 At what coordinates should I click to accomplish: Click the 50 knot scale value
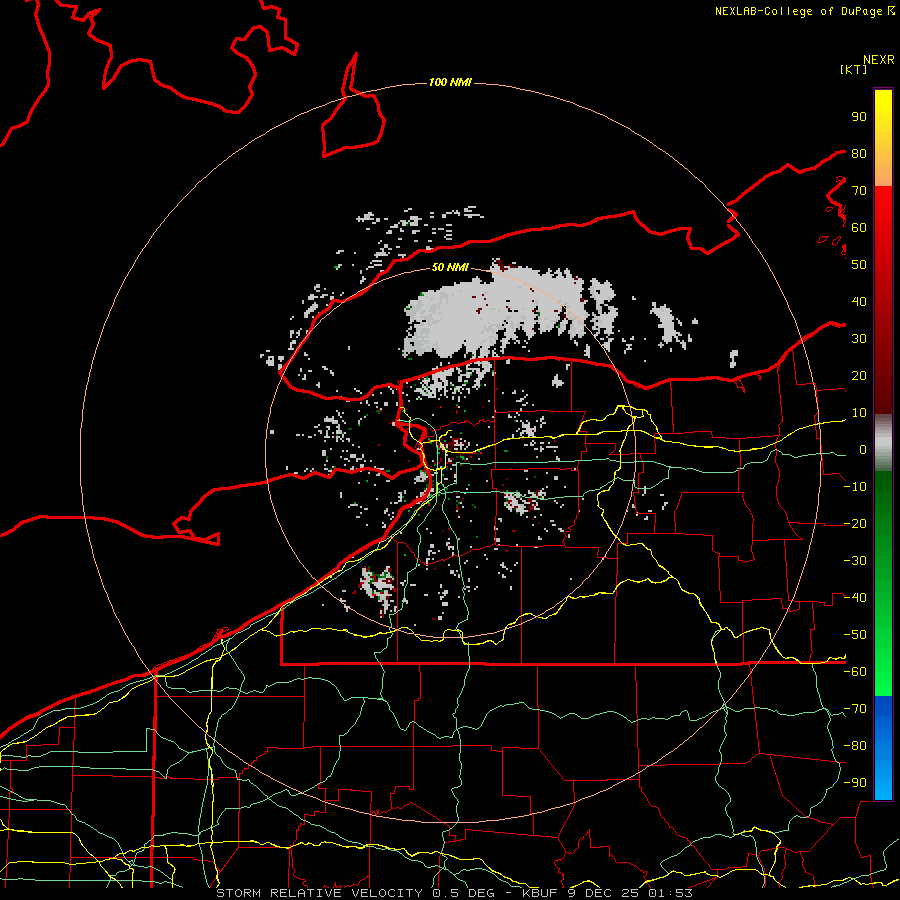click(859, 265)
